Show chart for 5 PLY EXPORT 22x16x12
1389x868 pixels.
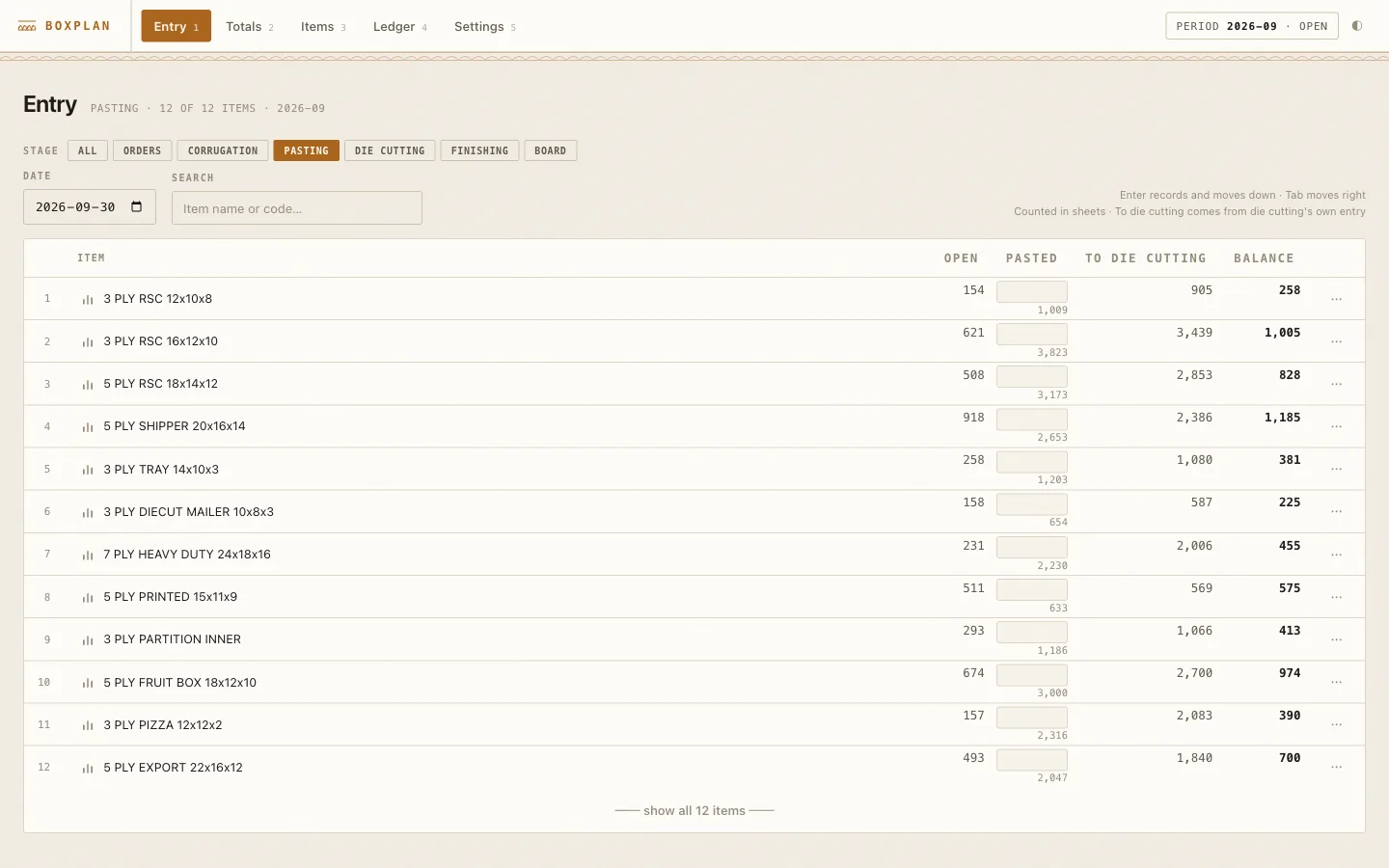(x=88, y=769)
